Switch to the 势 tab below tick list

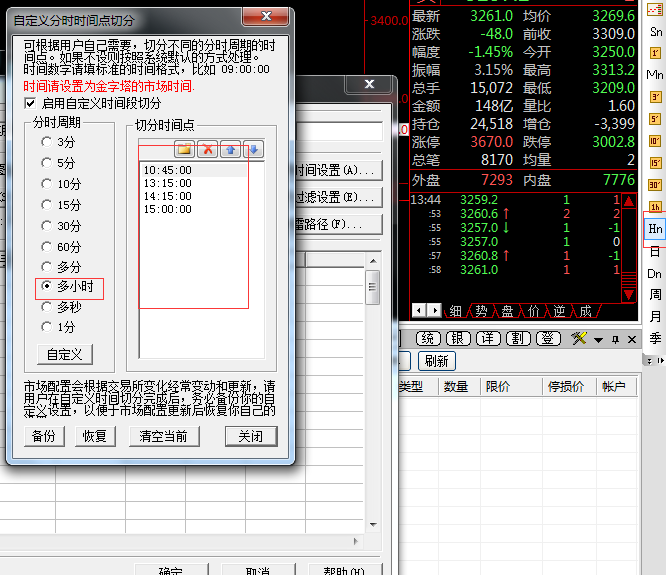481,311
